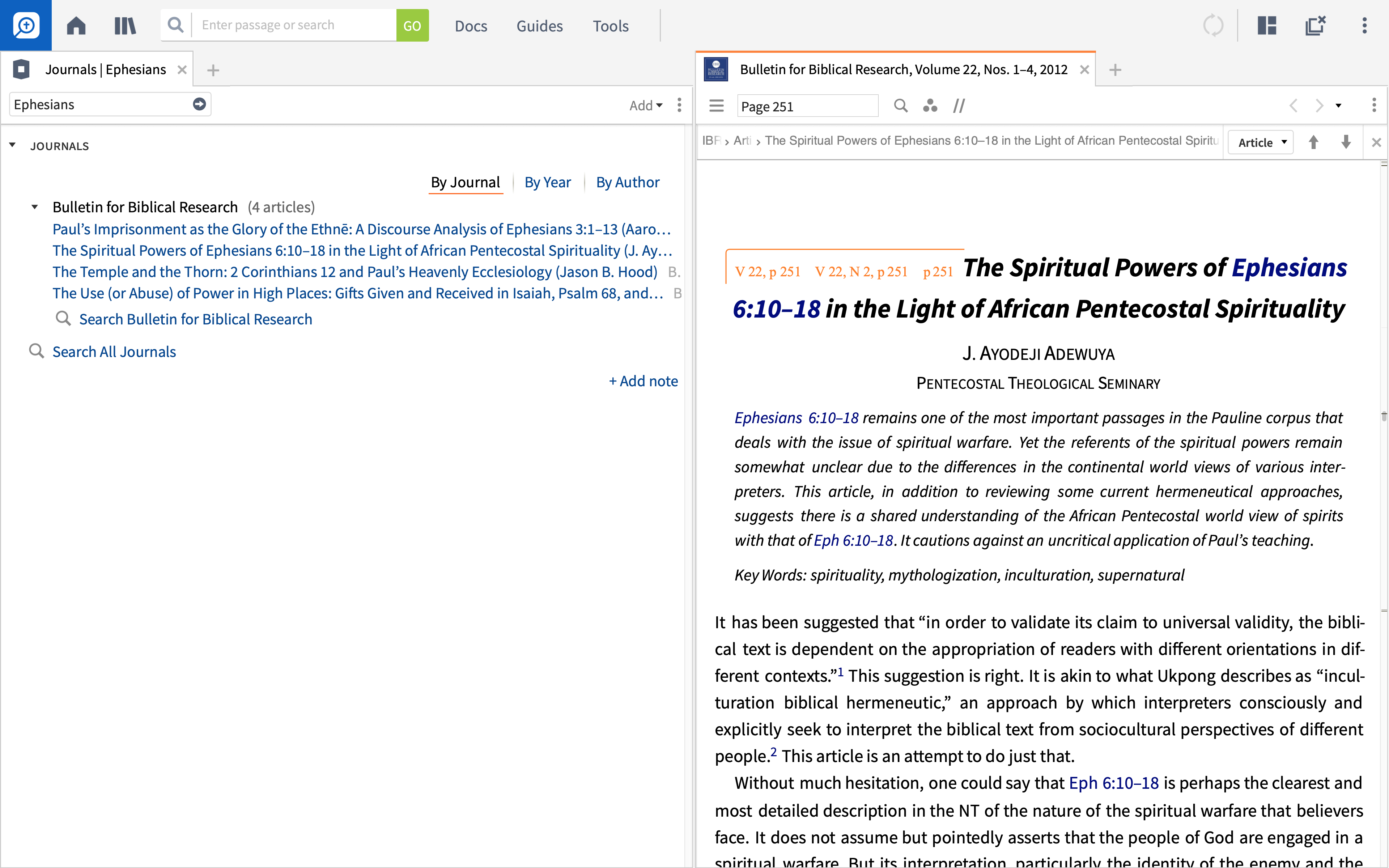1389x868 pixels.
Task: Open The Use (or Abuse) of Power article
Action: (x=358, y=293)
